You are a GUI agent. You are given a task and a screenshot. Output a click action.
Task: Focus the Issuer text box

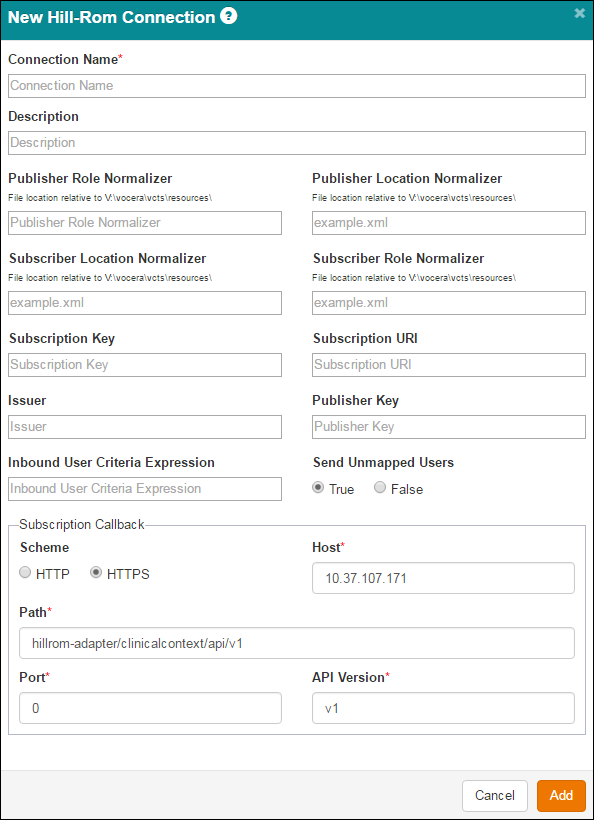click(x=145, y=427)
